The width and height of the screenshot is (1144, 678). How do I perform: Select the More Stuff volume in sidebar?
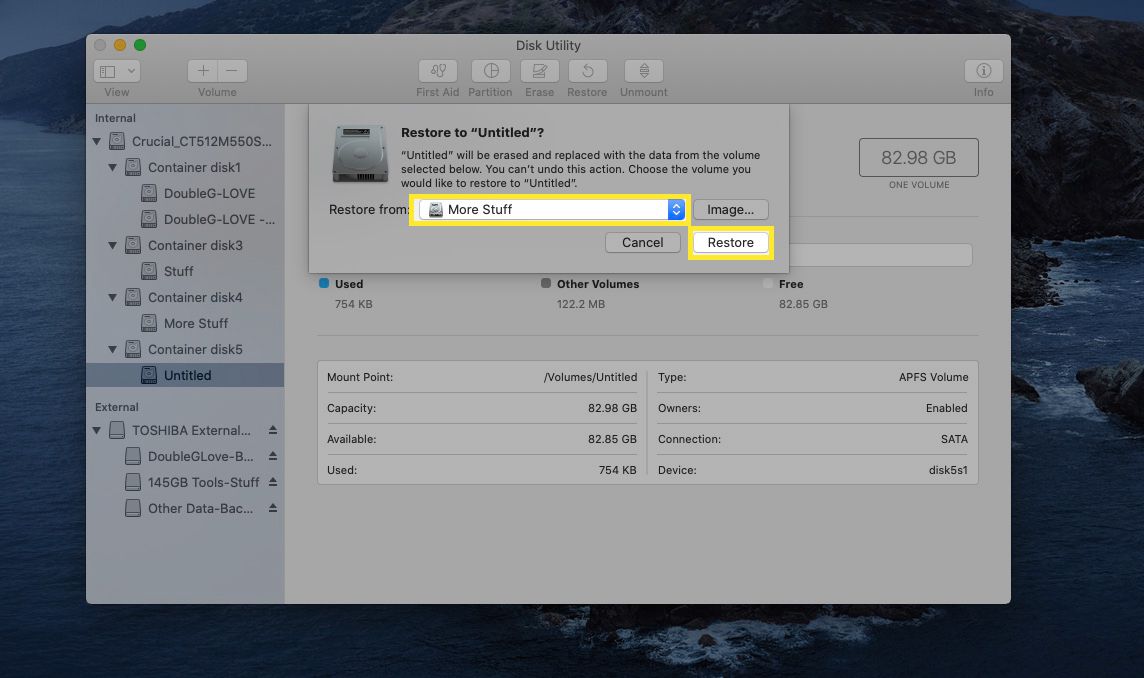click(x=195, y=323)
